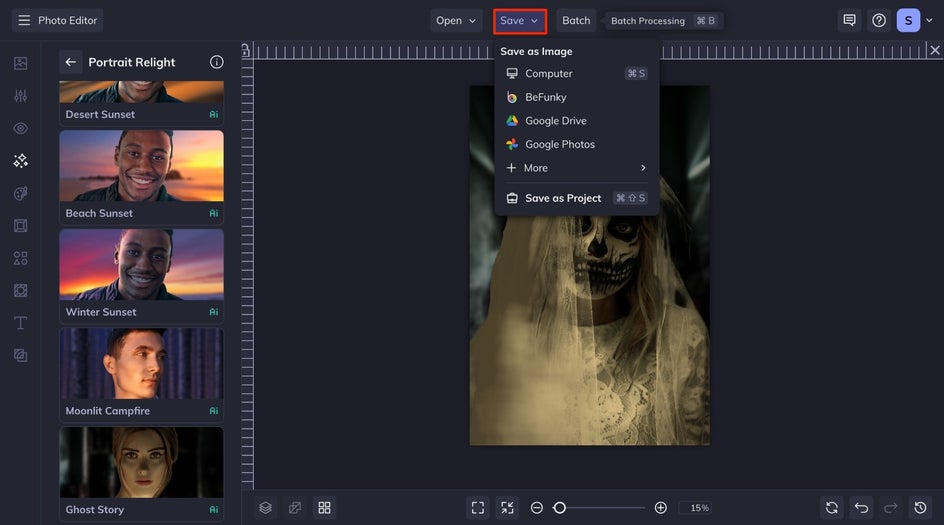The width and height of the screenshot is (944, 525).
Task: Open the Effects sparkle sidebar icon
Action: [x=20, y=161]
